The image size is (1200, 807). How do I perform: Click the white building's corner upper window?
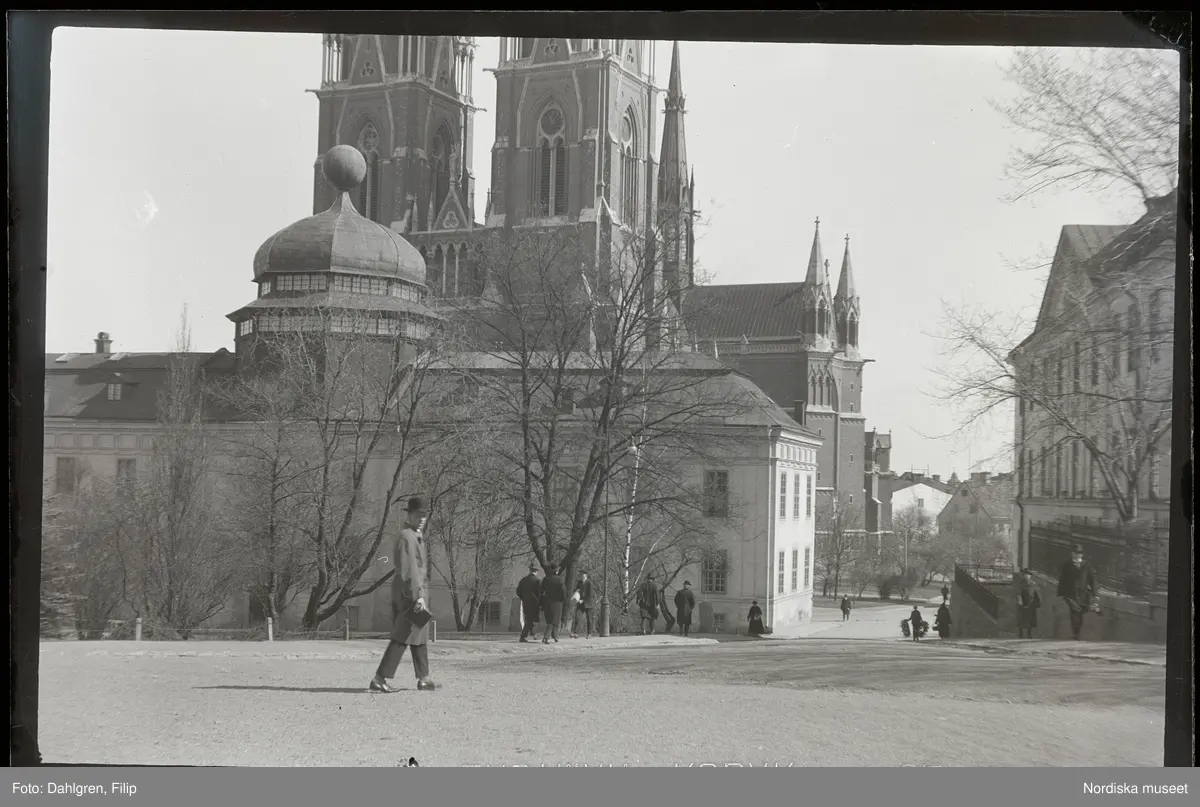tap(715, 493)
